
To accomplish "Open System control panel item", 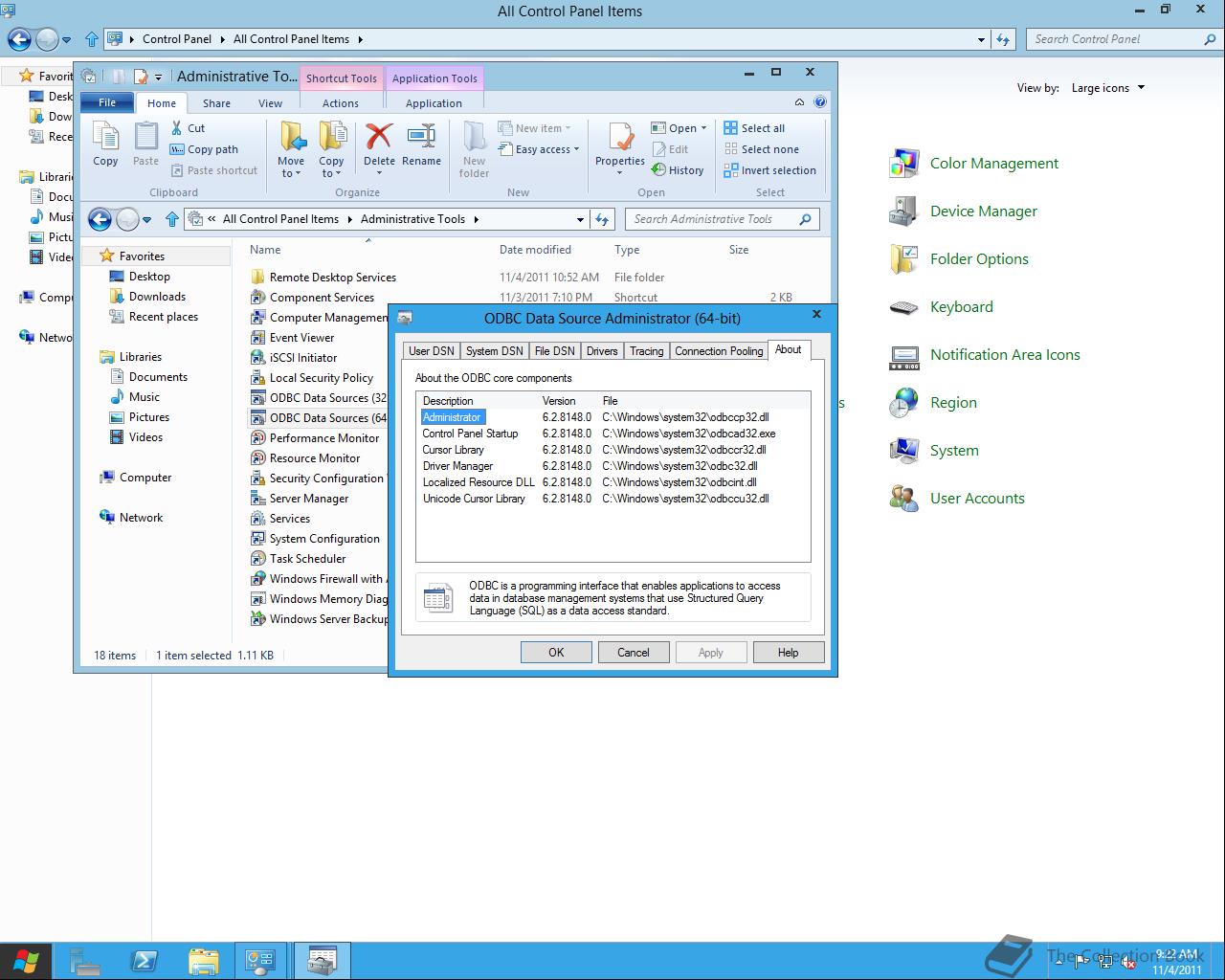I will point(933,451).
